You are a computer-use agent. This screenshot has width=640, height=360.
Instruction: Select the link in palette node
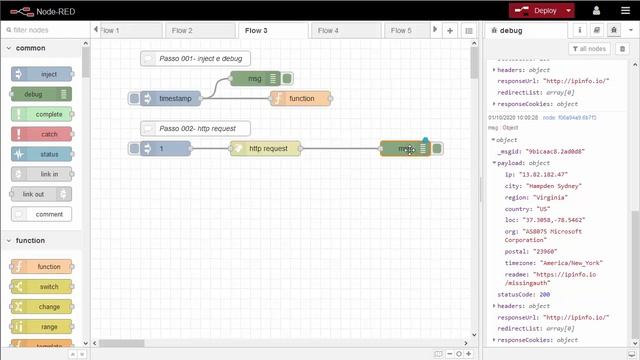point(42,174)
